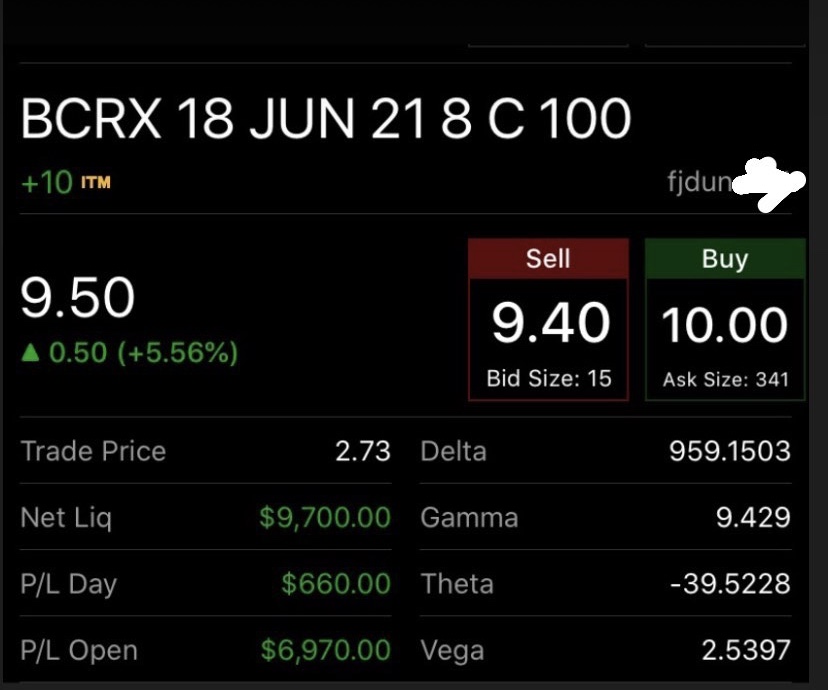Click the Bid Size: 15 label
Screen dimensions: 828x690
(x=549, y=378)
